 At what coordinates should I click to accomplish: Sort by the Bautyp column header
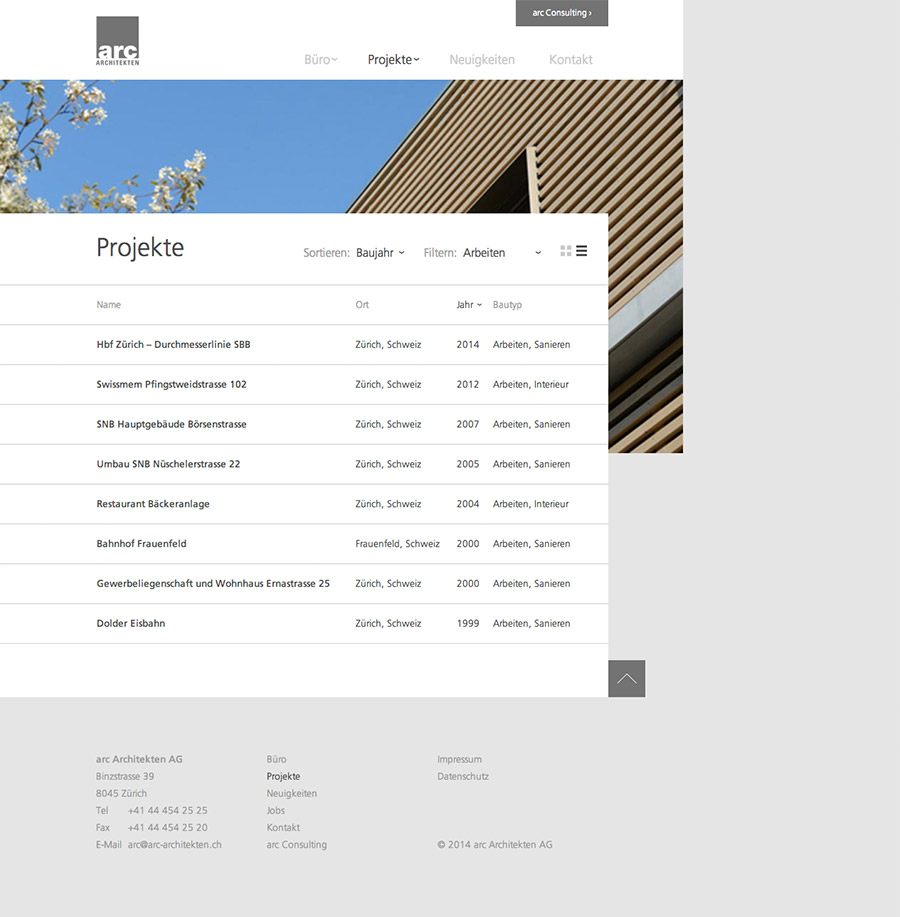(507, 305)
